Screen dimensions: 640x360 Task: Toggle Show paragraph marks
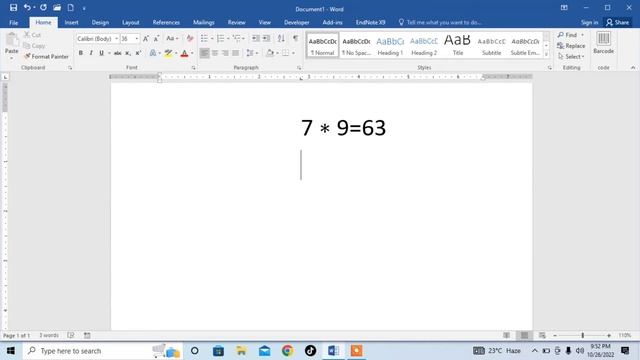coord(296,38)
